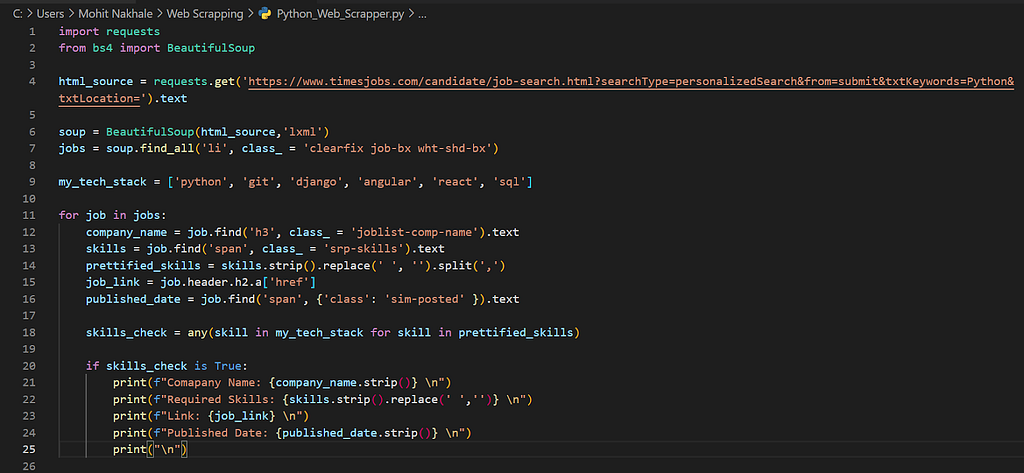Click the 'True' keyword on line 20
This screenshot has width=1024, height=473.
point(229,366)
